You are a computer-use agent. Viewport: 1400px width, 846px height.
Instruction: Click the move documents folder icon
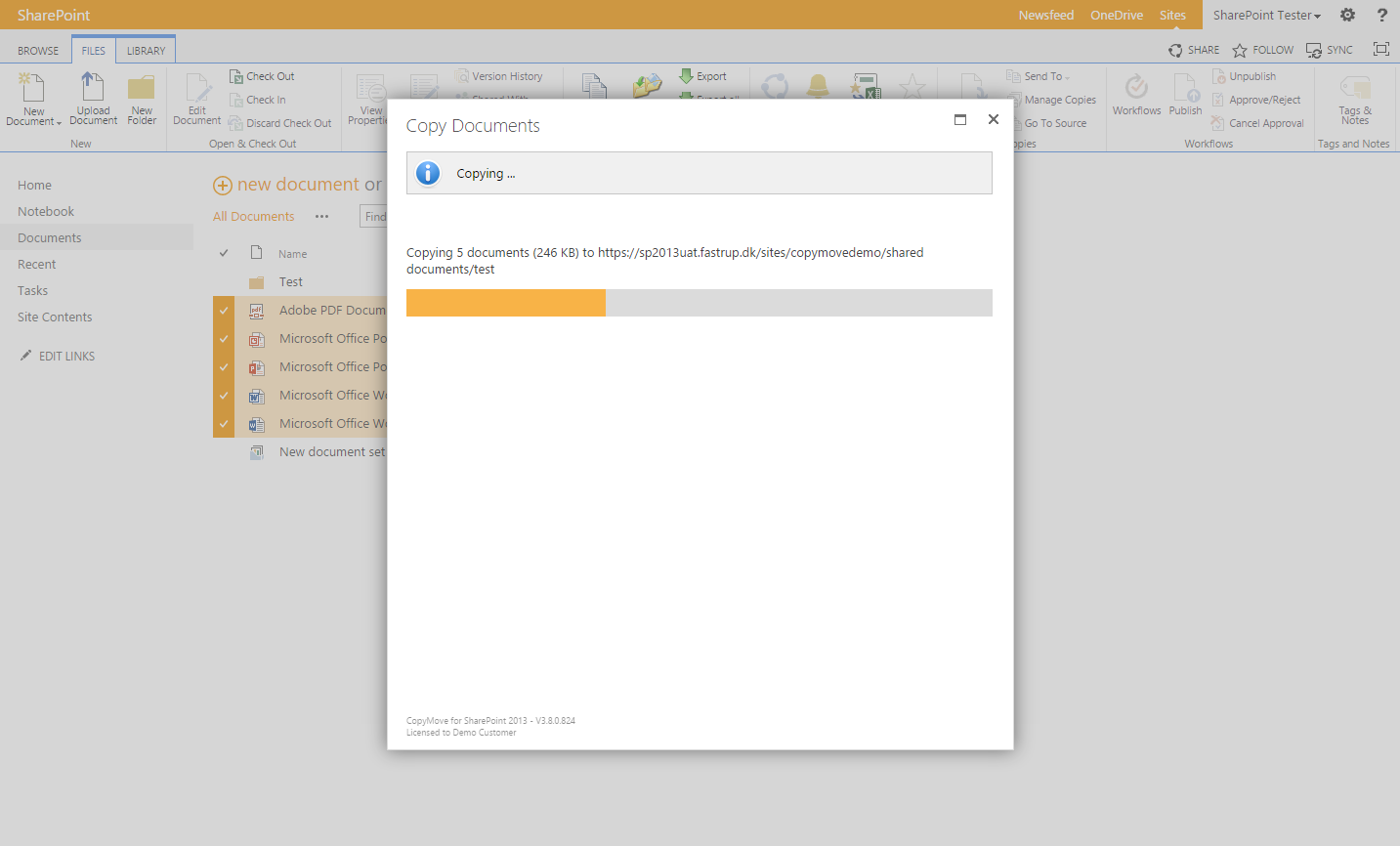[647, 86]
